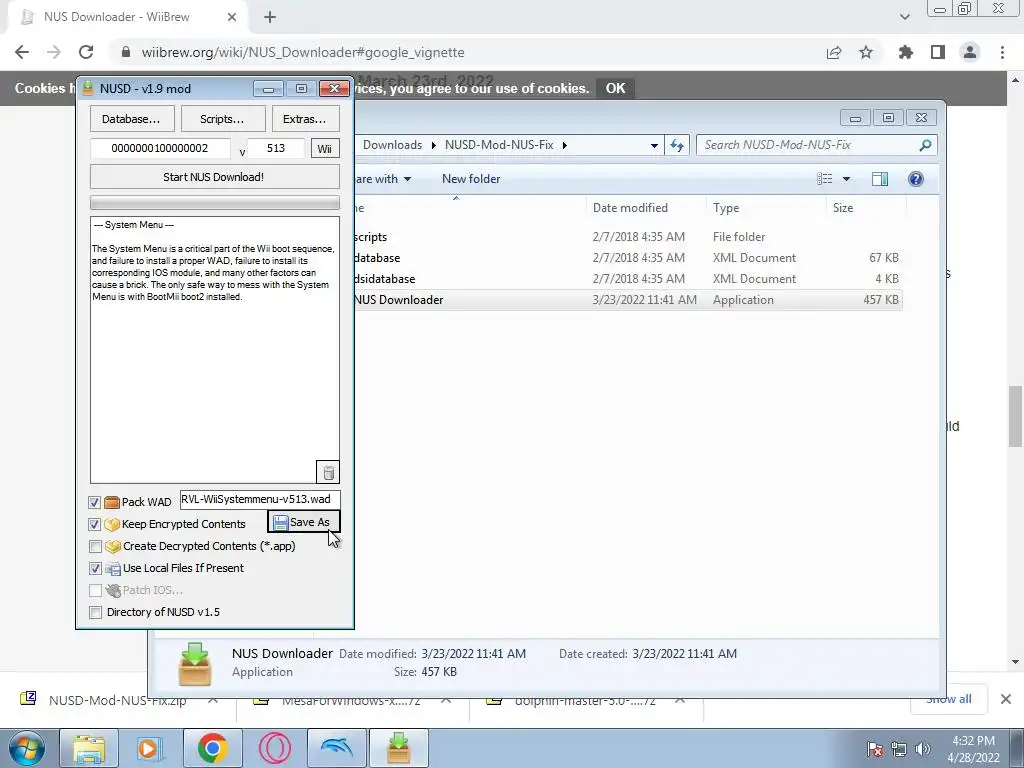Viewport: 1024px width, 768px height.
Task: Click the Opera icon in the taskbar
Action: [x=275, y=748]
